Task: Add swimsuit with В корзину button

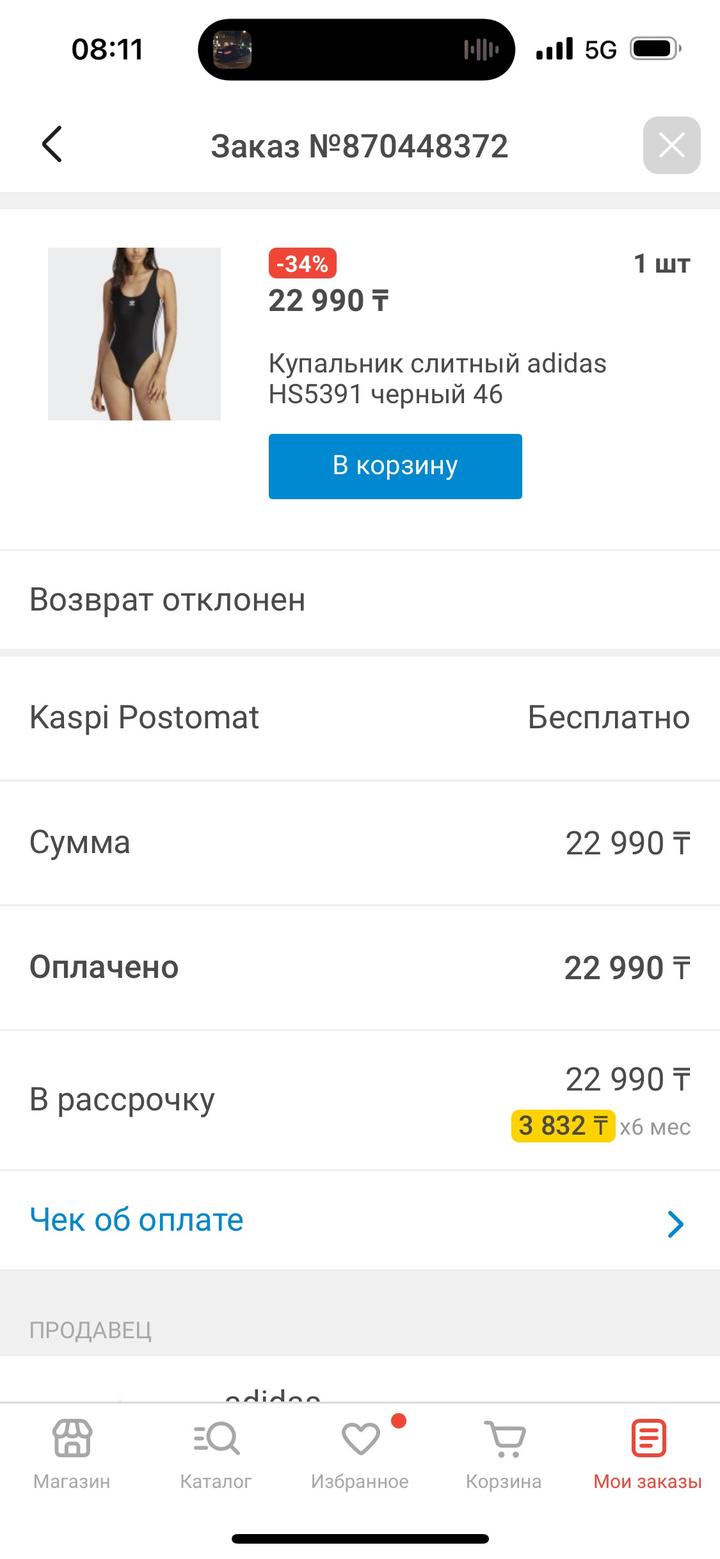Action: [x=395, y=466]
